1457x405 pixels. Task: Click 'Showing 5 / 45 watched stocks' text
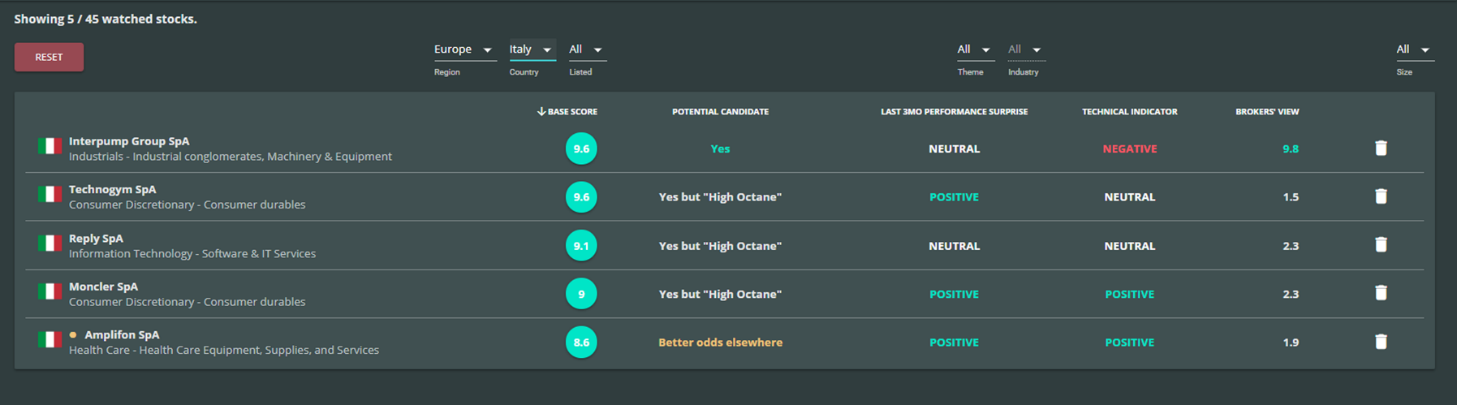pyautogui.click(x=105, y=19)
